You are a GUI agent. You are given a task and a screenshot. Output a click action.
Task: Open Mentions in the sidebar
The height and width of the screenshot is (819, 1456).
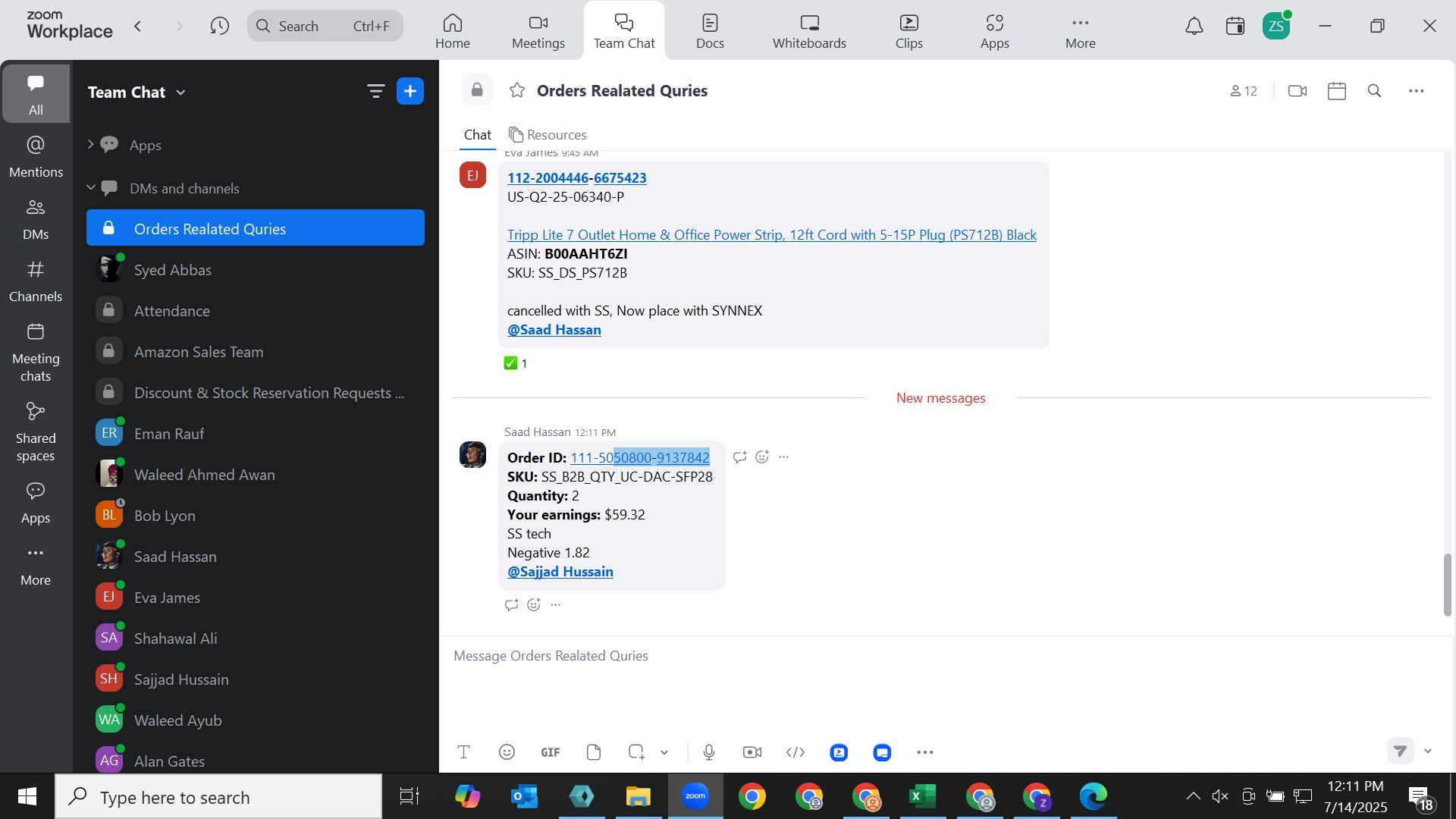point(36,157)
